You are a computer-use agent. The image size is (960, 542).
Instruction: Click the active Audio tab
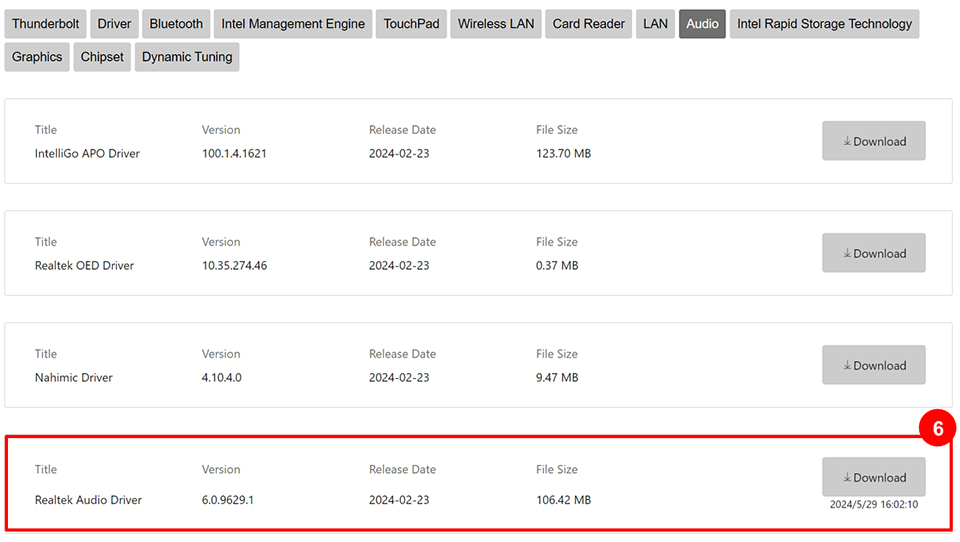click(x=702, y=24)
